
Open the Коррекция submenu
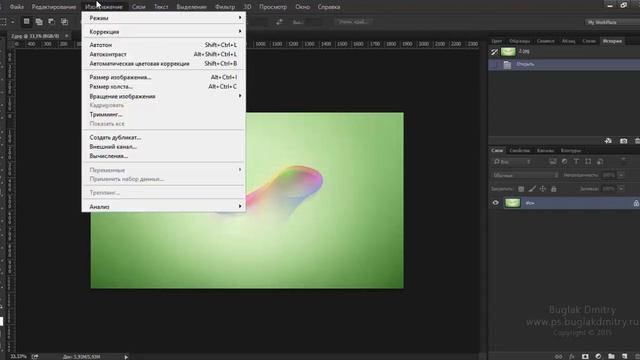[x=164, y=31]
